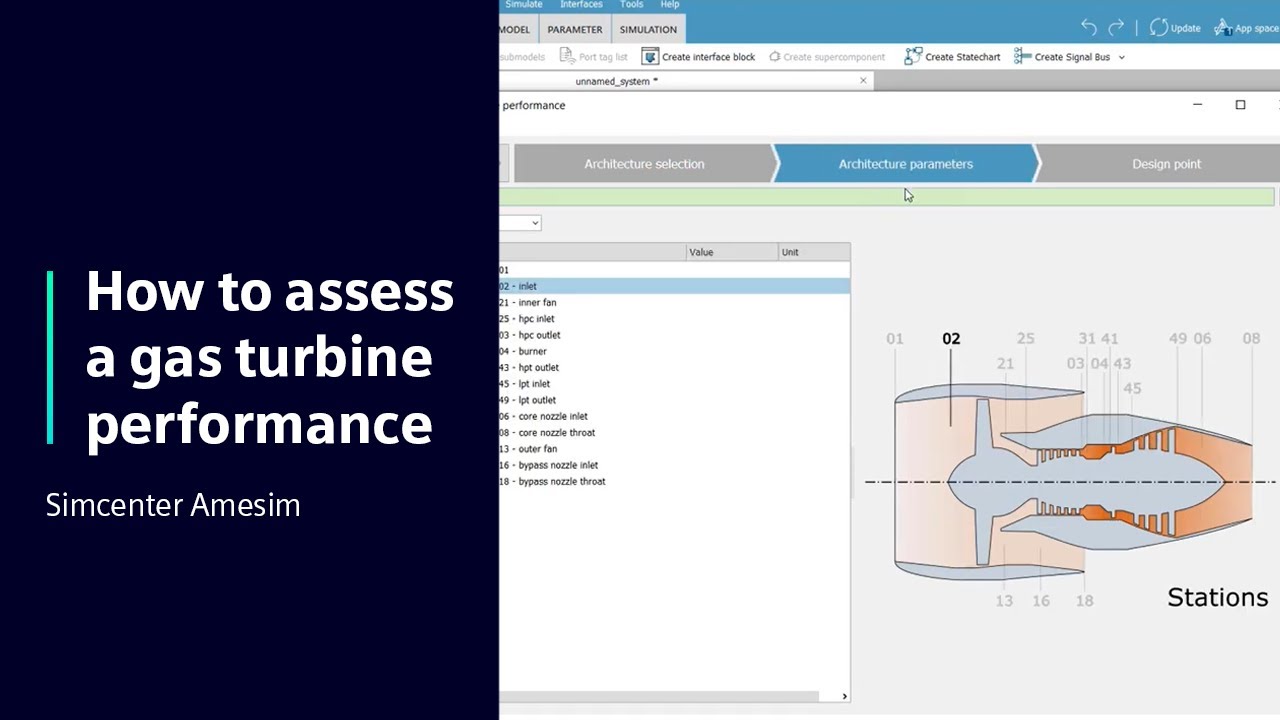
Task: Click station label 02 on diagram
Action: coord(951,339)
